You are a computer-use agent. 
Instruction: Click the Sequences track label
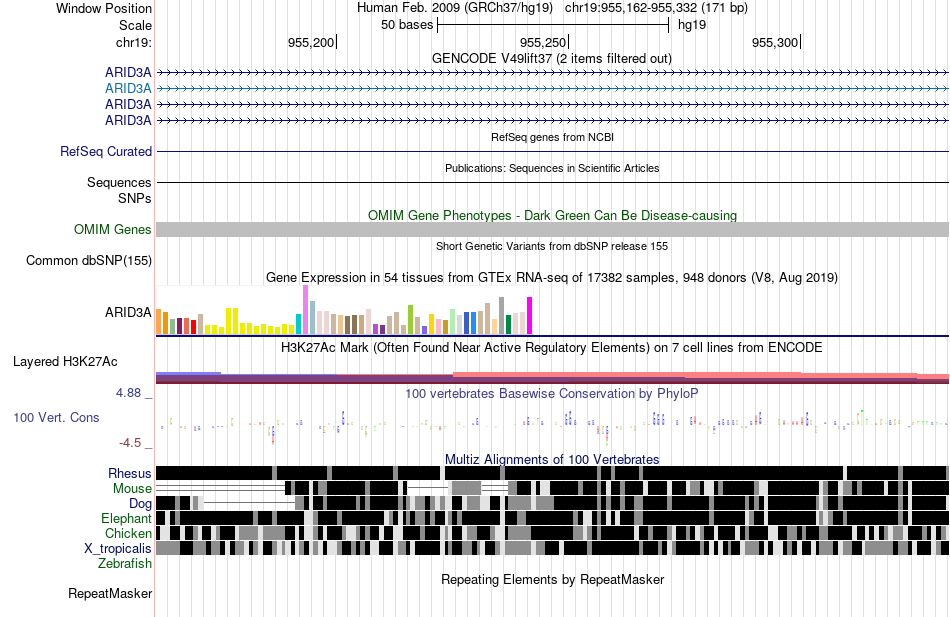119,182
